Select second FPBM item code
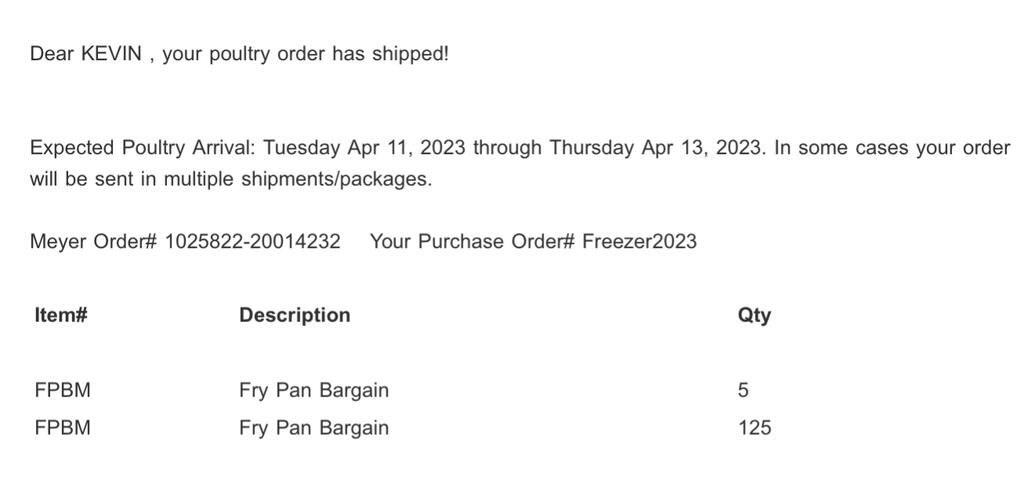Viewport: 1024px width, 492px height. coord(63,428)
